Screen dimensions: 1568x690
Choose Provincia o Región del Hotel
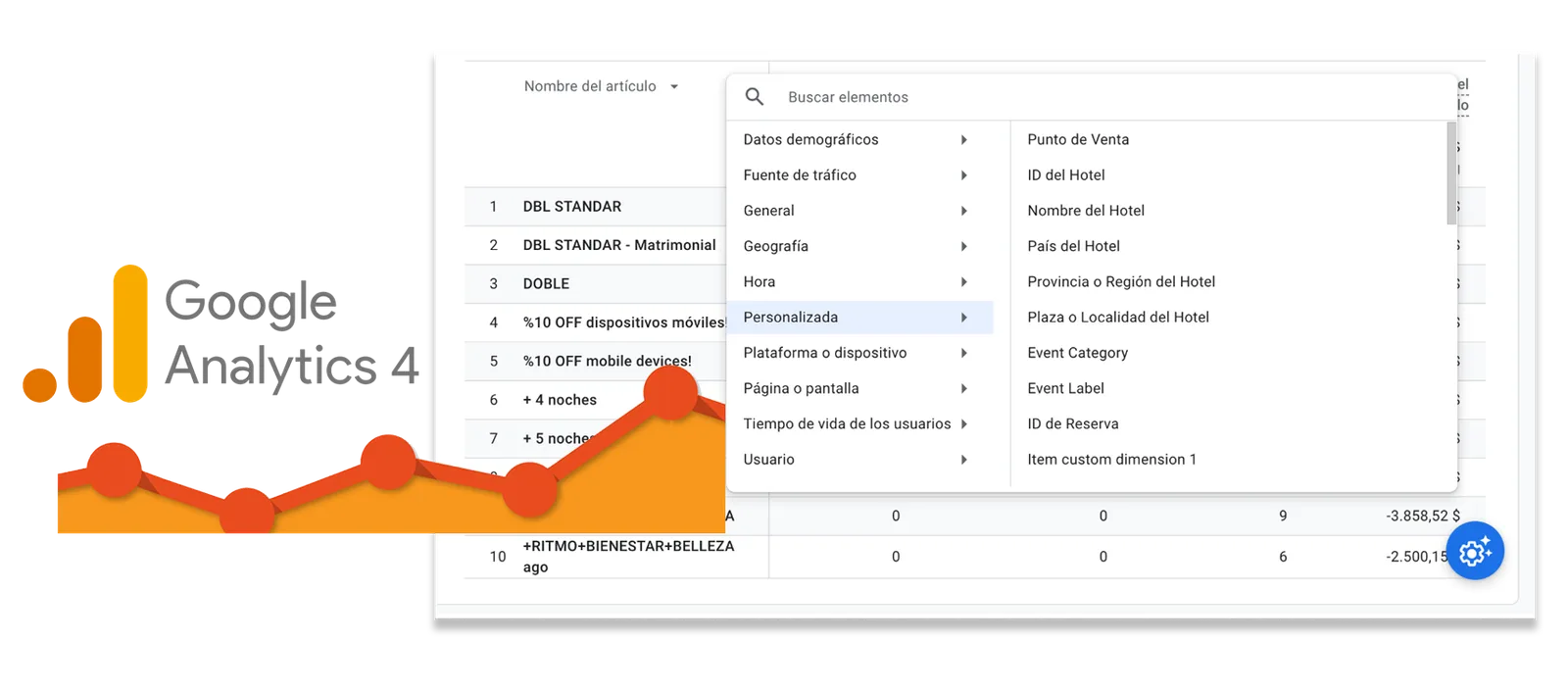1121,281
